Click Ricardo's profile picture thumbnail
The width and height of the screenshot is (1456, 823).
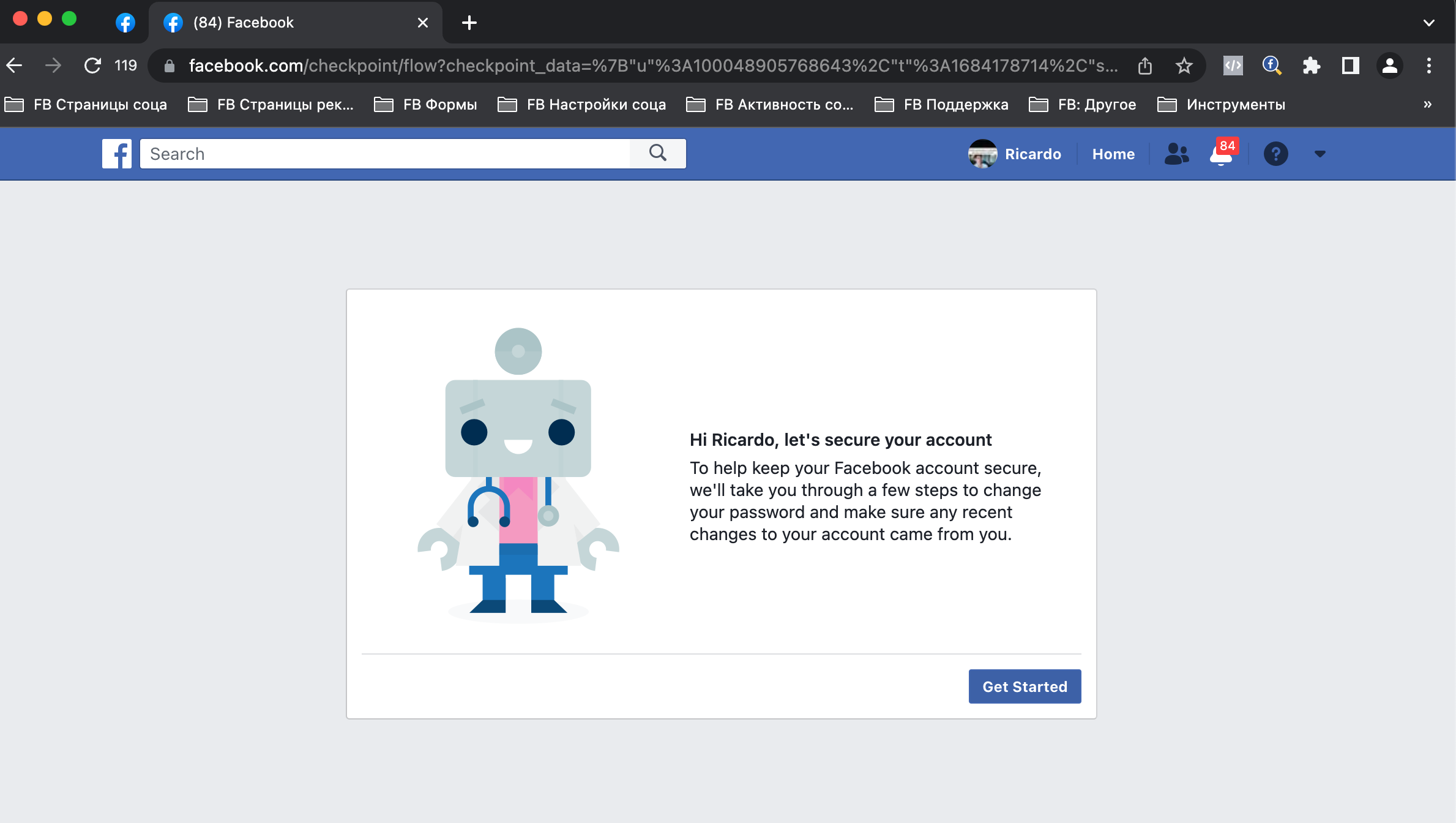[982, 154]
